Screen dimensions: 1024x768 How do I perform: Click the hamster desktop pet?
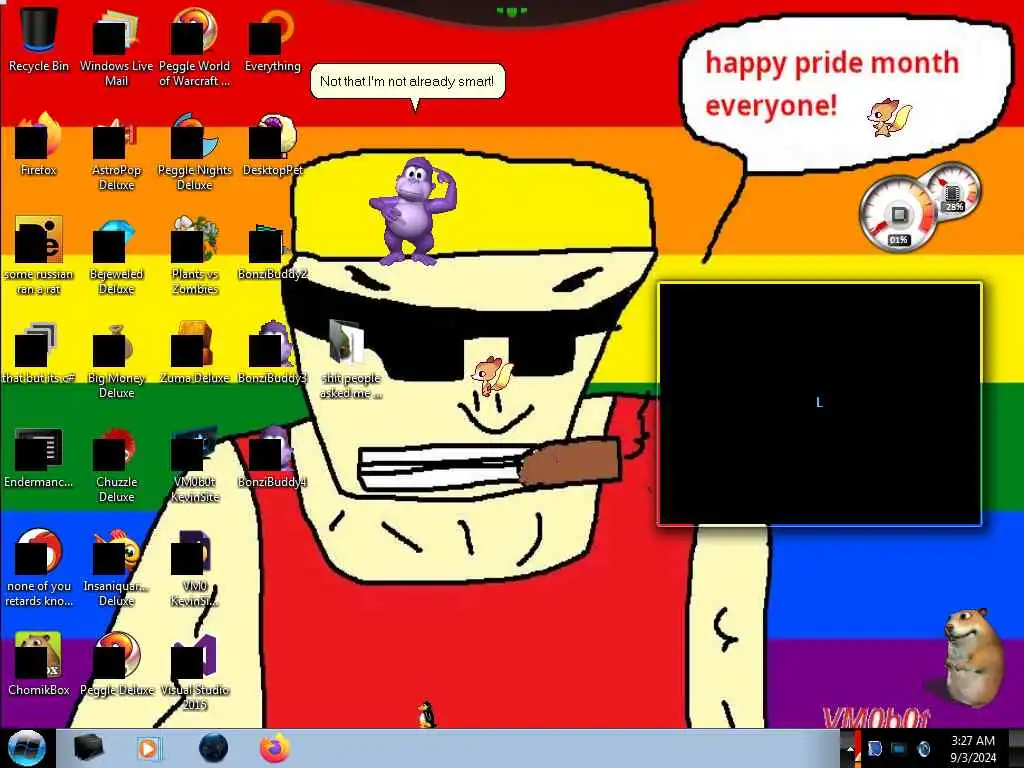[x=972, y=656]
